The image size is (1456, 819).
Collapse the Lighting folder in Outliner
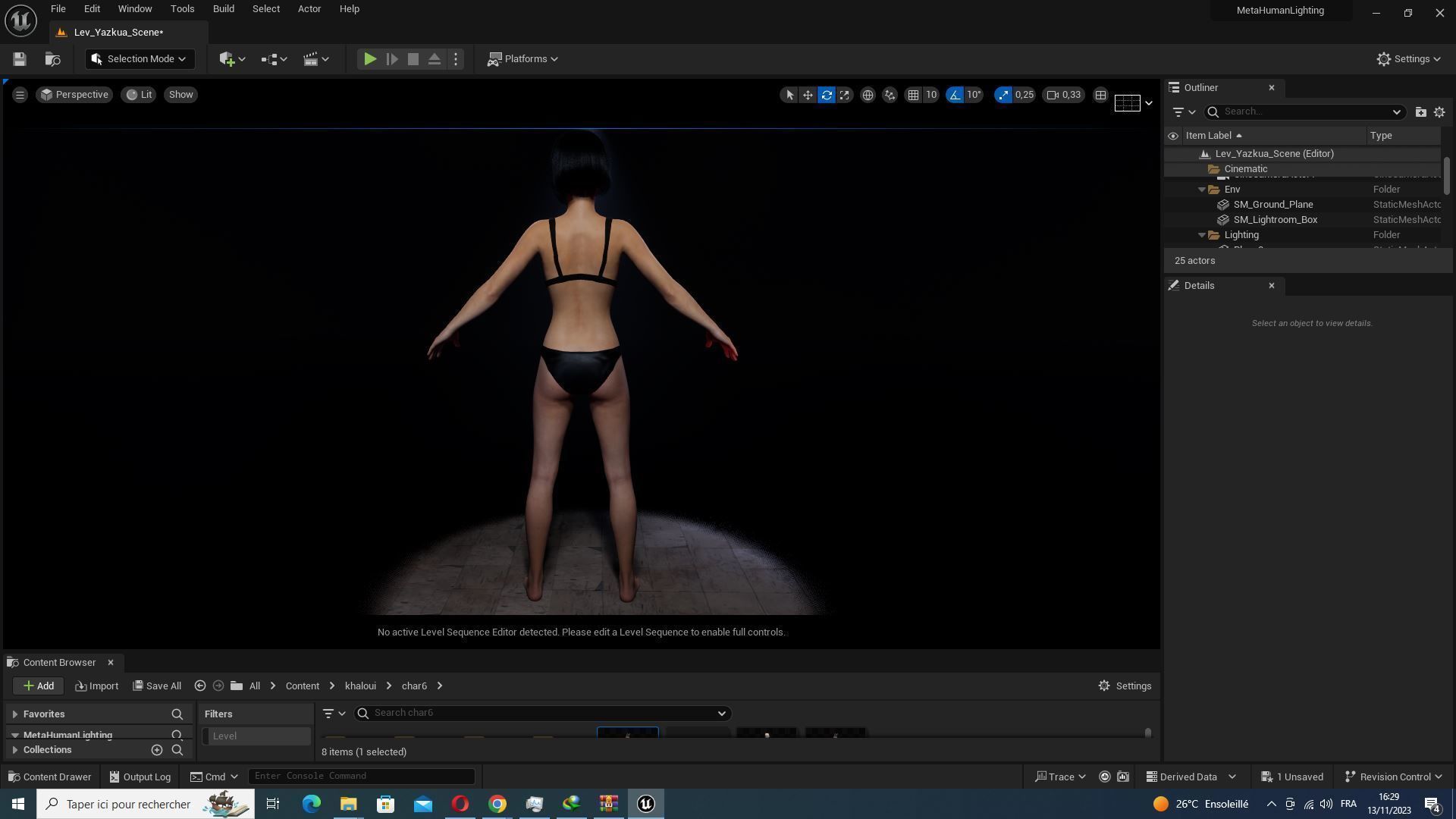coord(1202,235)
